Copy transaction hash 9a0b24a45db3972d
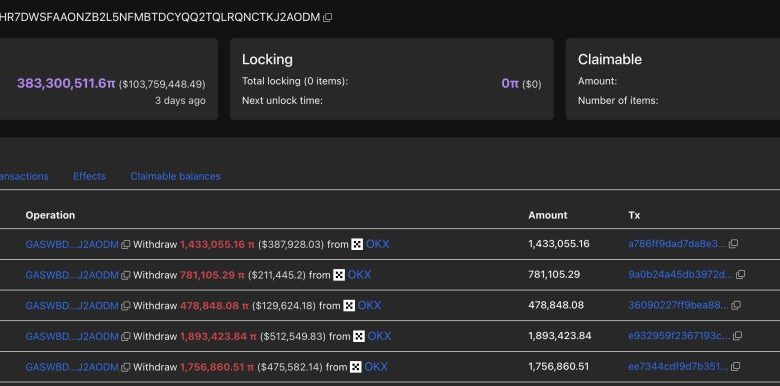 click(x=740, y=275)
